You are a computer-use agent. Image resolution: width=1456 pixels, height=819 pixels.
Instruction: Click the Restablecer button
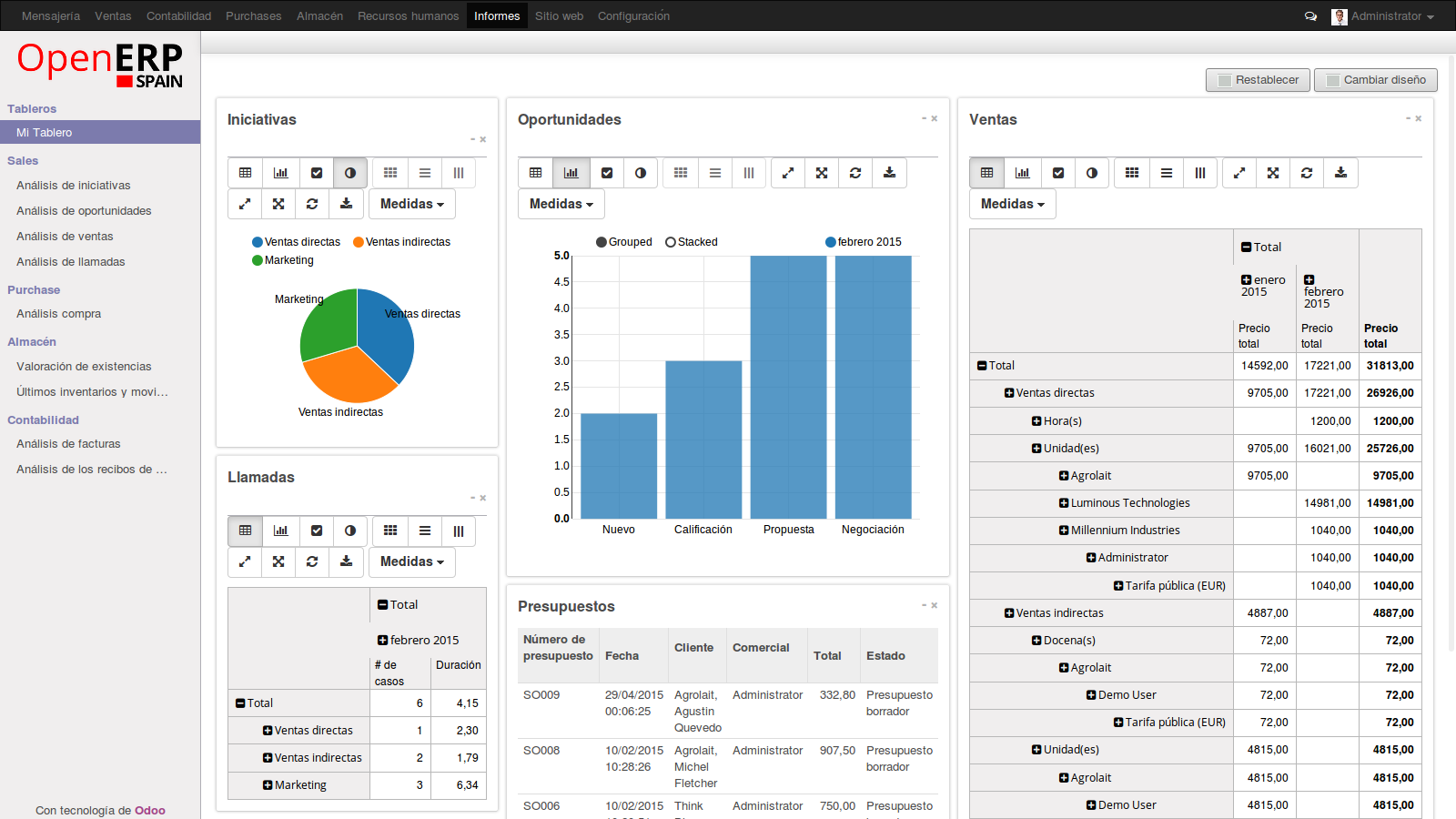coord(1258,80)
